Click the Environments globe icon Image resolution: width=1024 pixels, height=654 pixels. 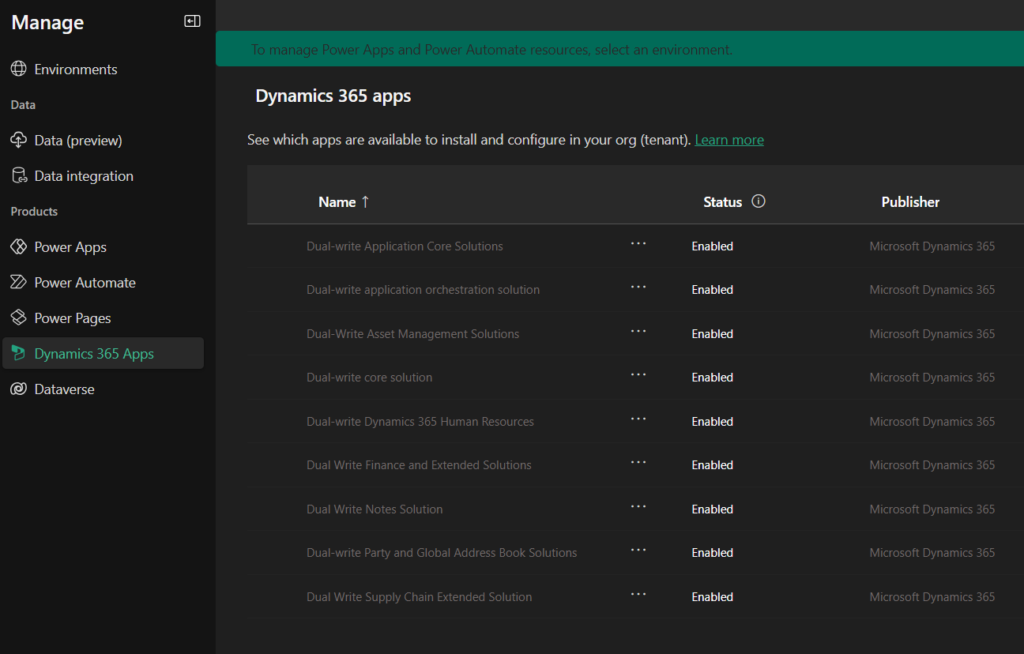click(x=18, y=69)
